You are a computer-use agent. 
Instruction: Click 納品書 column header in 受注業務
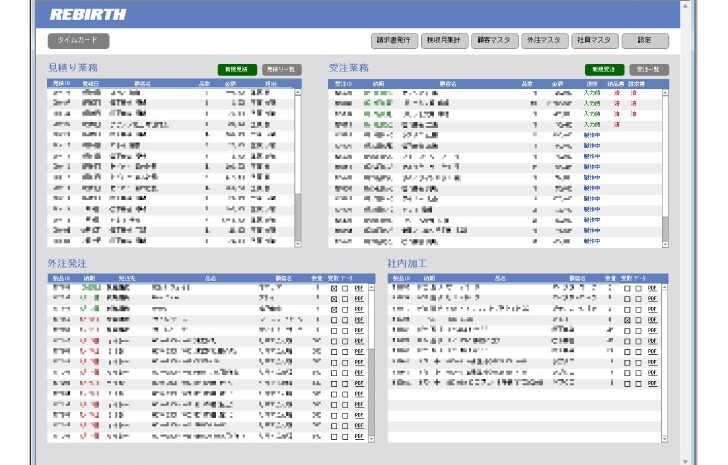(x=616, y=84)
